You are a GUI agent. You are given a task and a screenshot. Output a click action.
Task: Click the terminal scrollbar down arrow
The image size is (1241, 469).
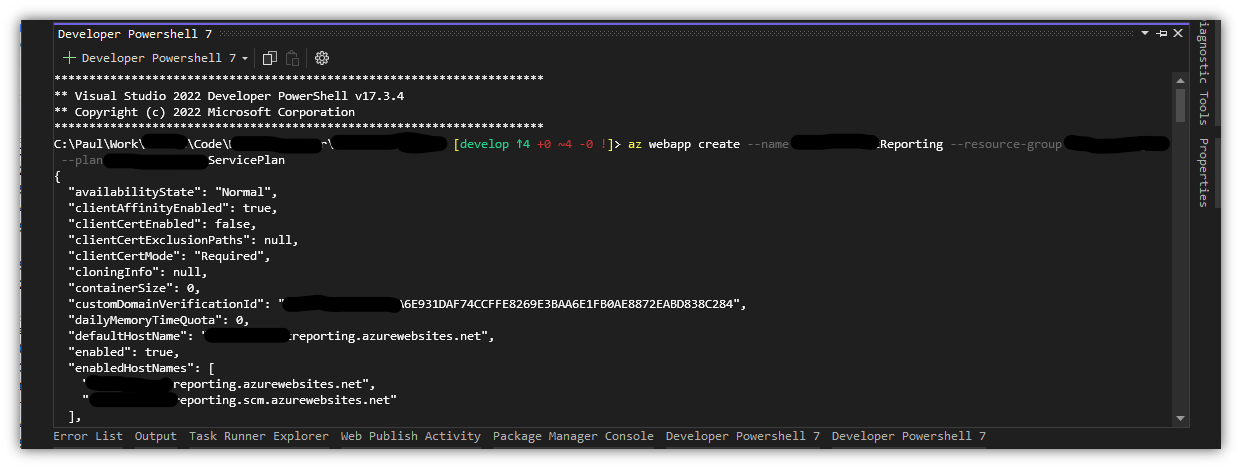pos(1180,418)
